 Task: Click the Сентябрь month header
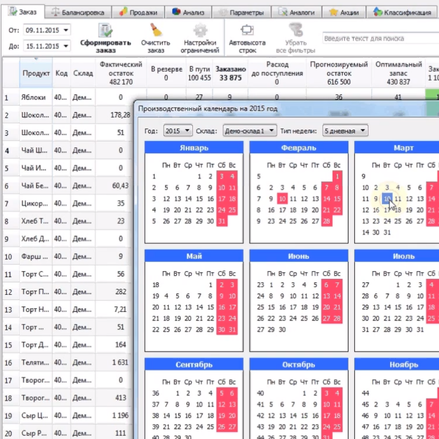click(194, 364)
